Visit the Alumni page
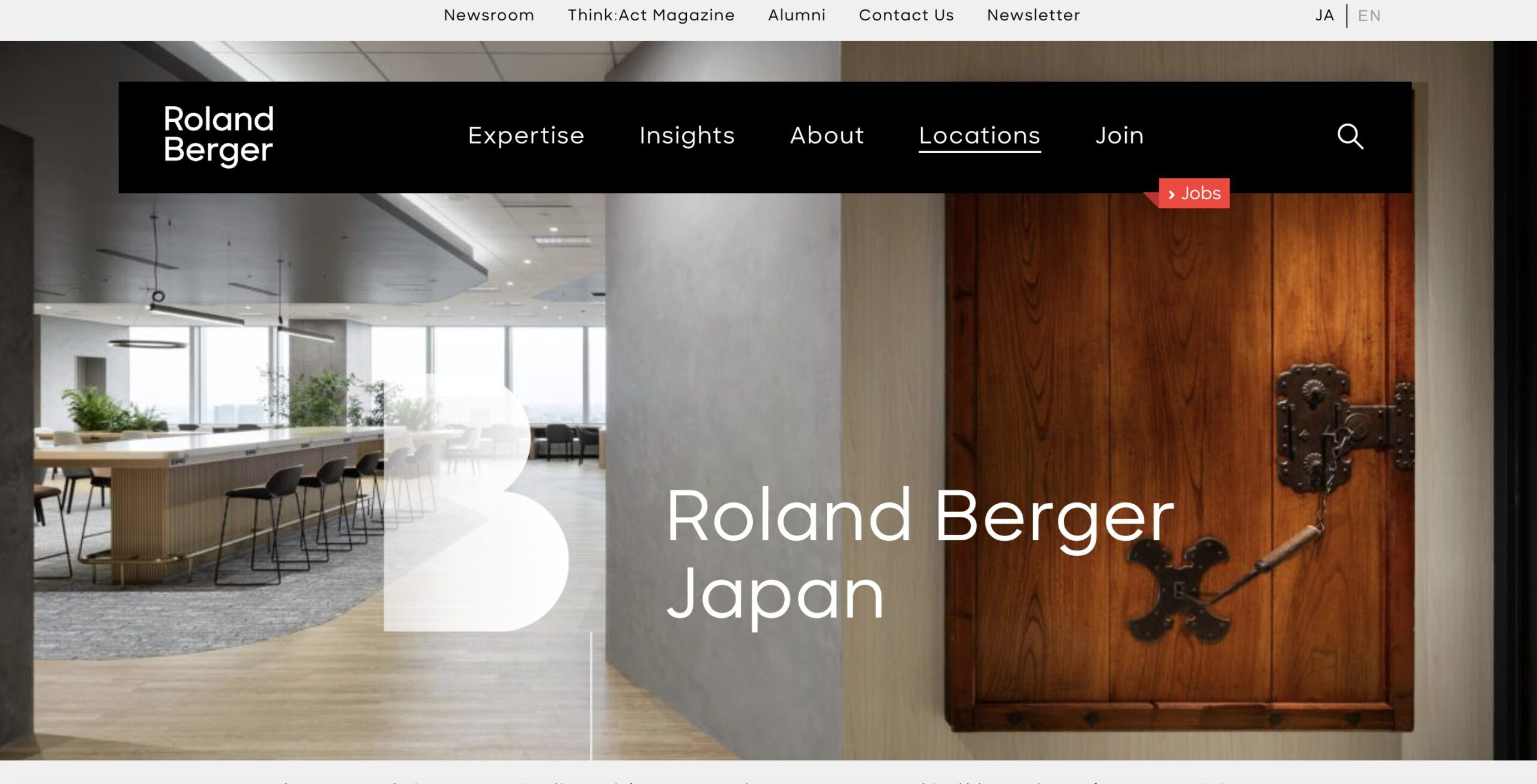The height and width of the screenshot is (784, 1537). coord(797,15)
